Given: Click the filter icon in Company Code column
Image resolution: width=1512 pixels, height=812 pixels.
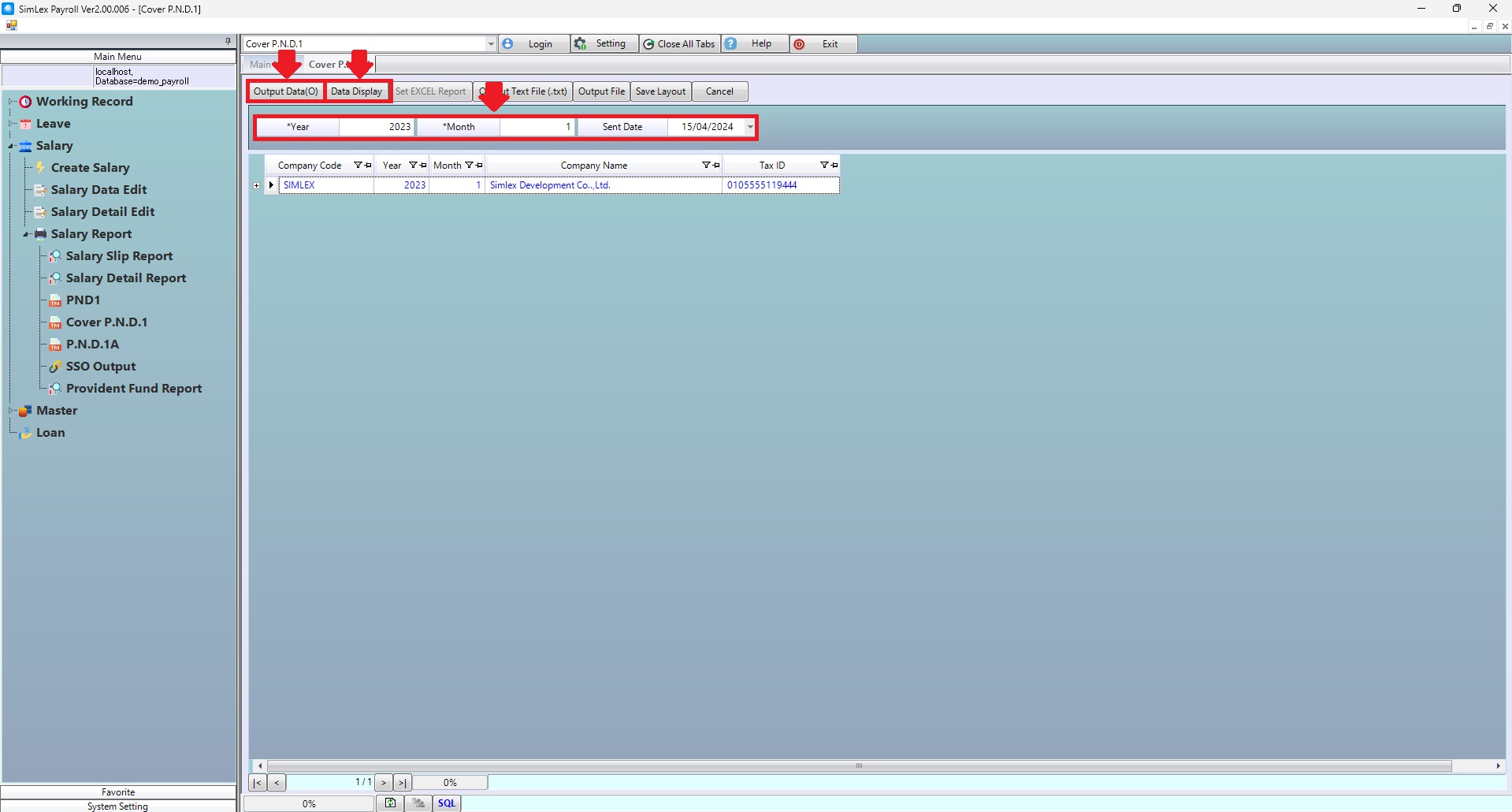Looking at the screenshot, I should tap(358, 166).
